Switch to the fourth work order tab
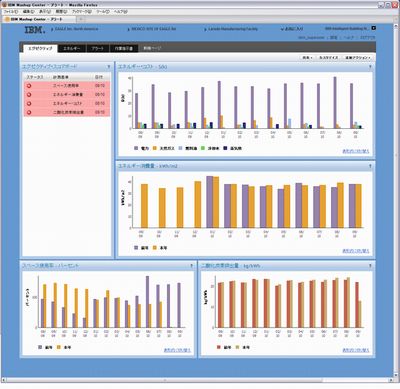 pyautogui.click(x=123, y=48)
